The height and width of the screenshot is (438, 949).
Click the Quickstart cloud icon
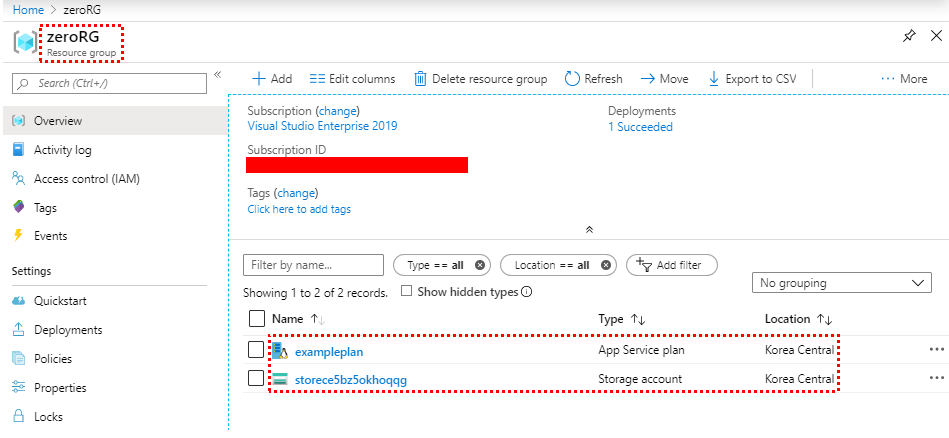tap(19, 301)
